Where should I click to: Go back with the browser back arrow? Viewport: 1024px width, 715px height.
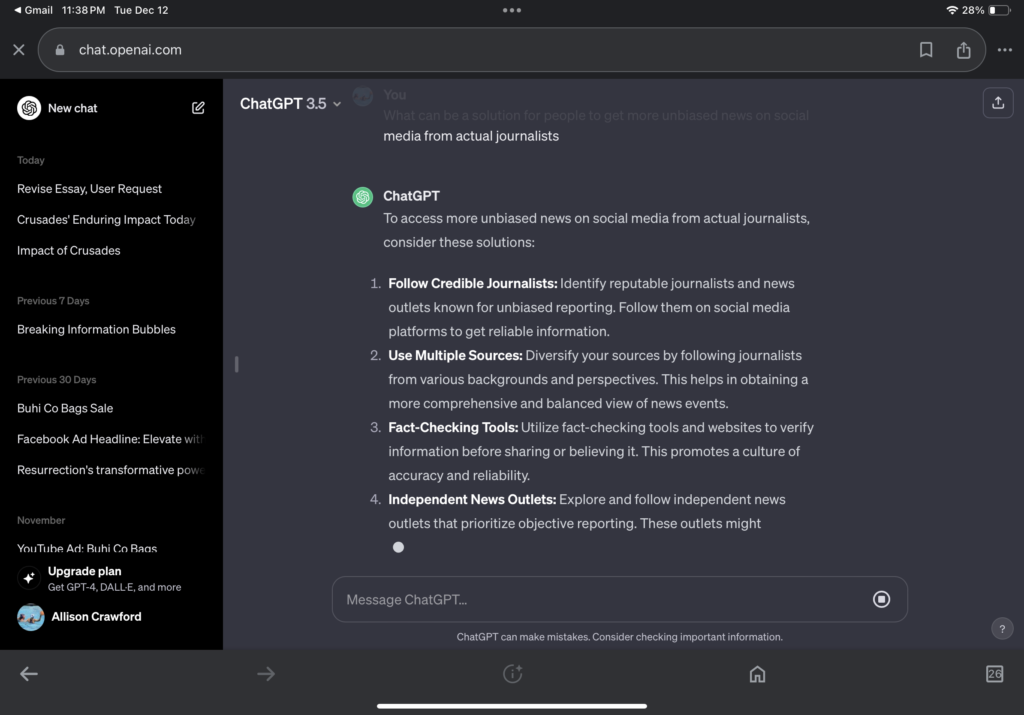coord(29,674)
